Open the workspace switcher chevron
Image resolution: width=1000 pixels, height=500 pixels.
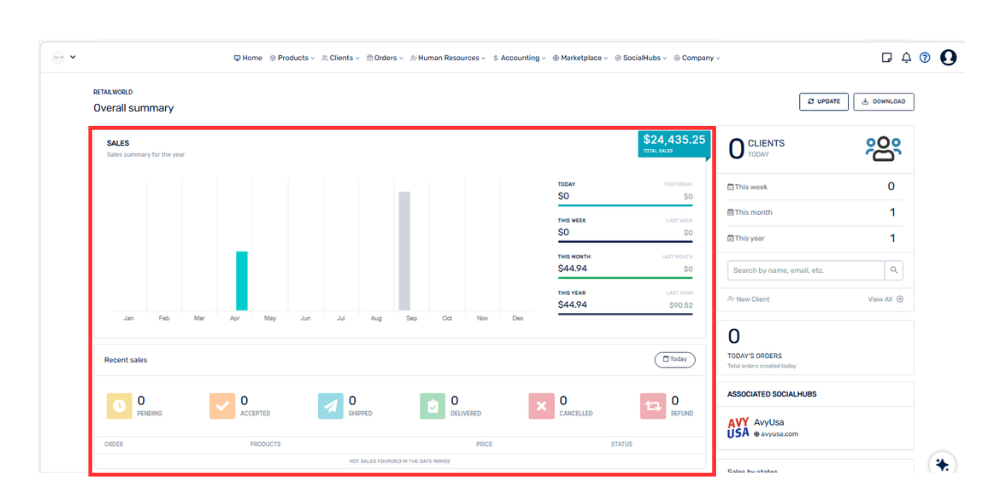click(x=73, y=57)
